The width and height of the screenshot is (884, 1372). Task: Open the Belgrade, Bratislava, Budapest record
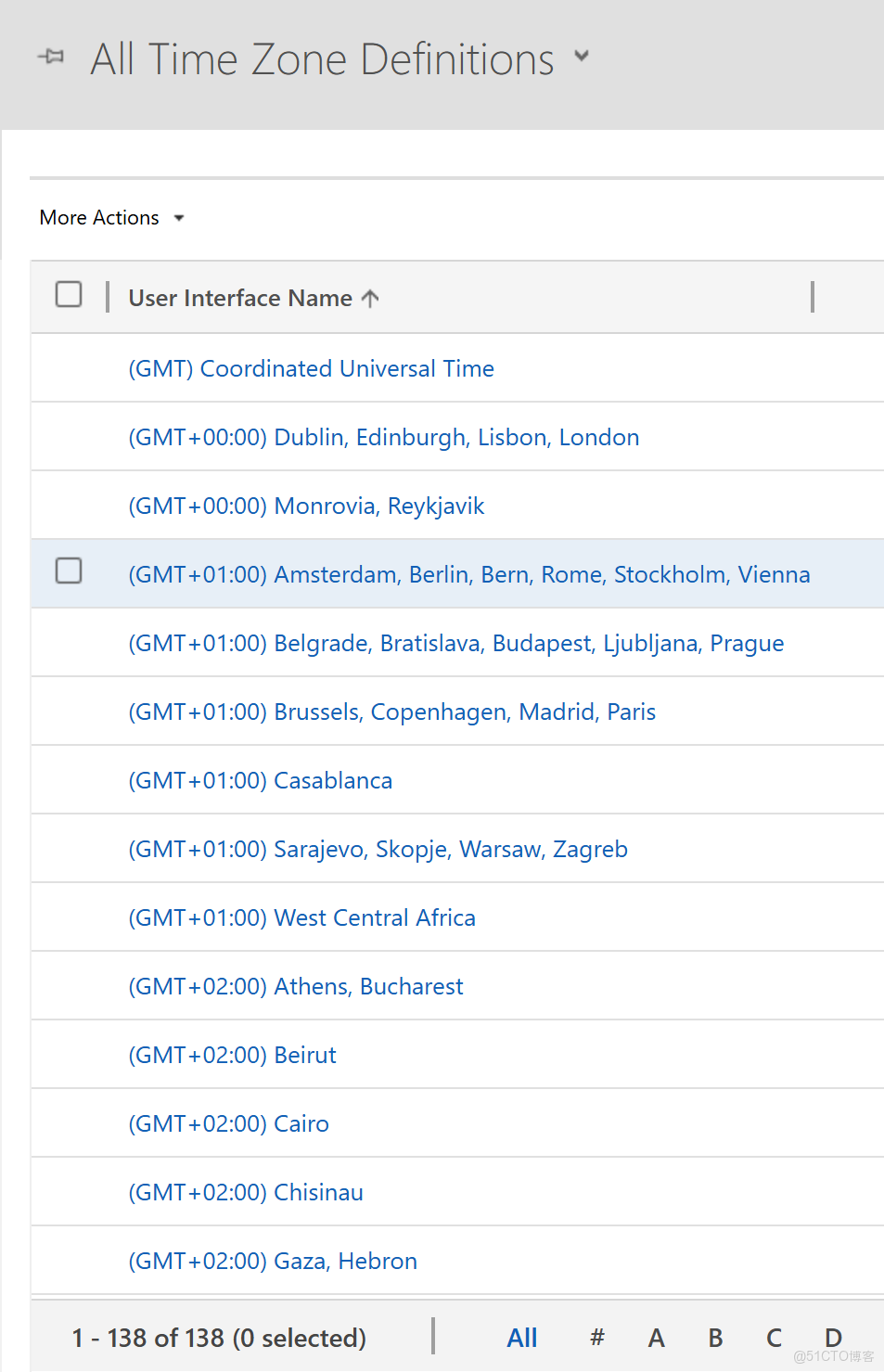click(455, 644)
